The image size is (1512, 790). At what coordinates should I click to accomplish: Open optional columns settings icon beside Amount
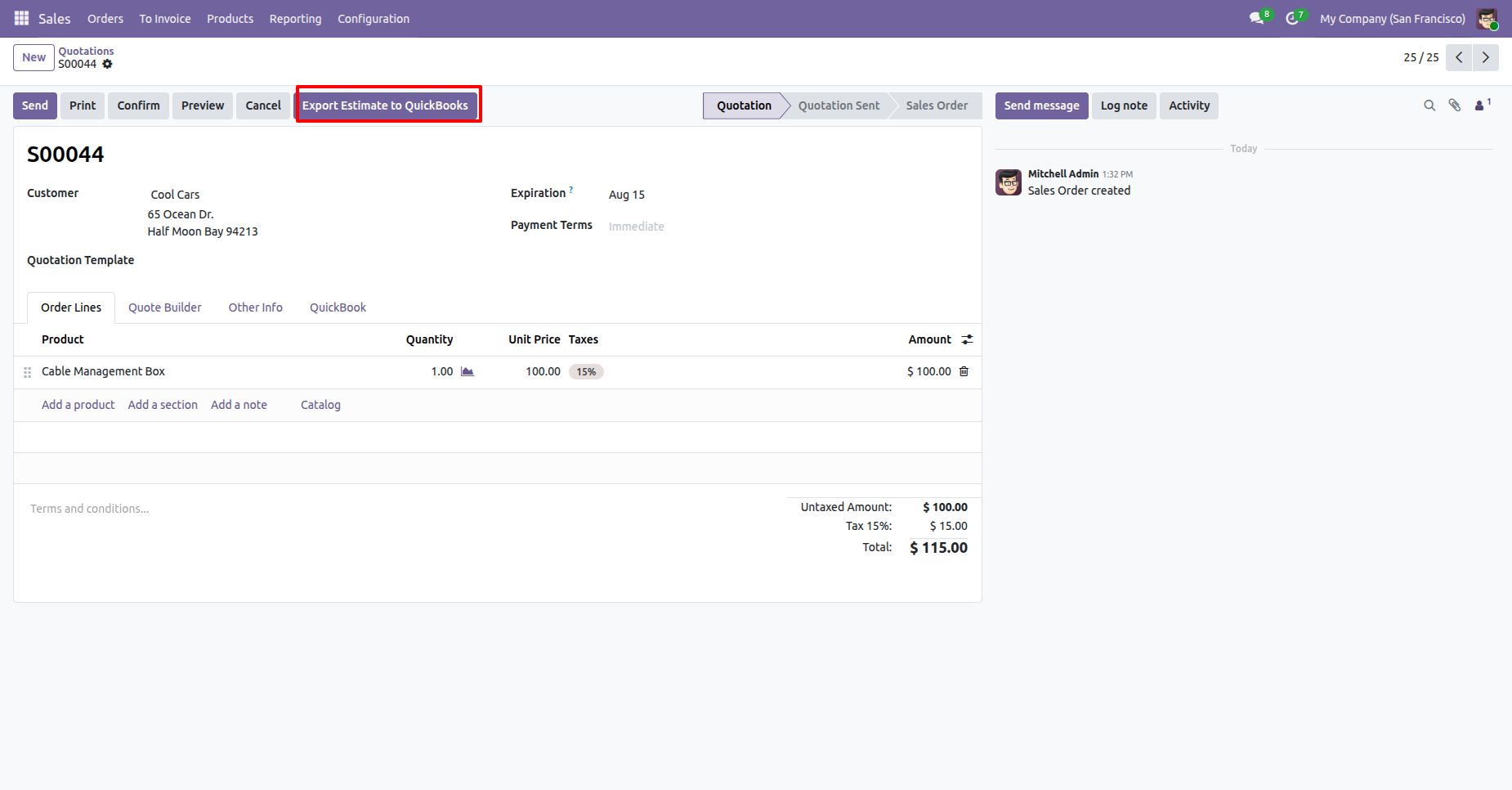[x=967, y=339]
